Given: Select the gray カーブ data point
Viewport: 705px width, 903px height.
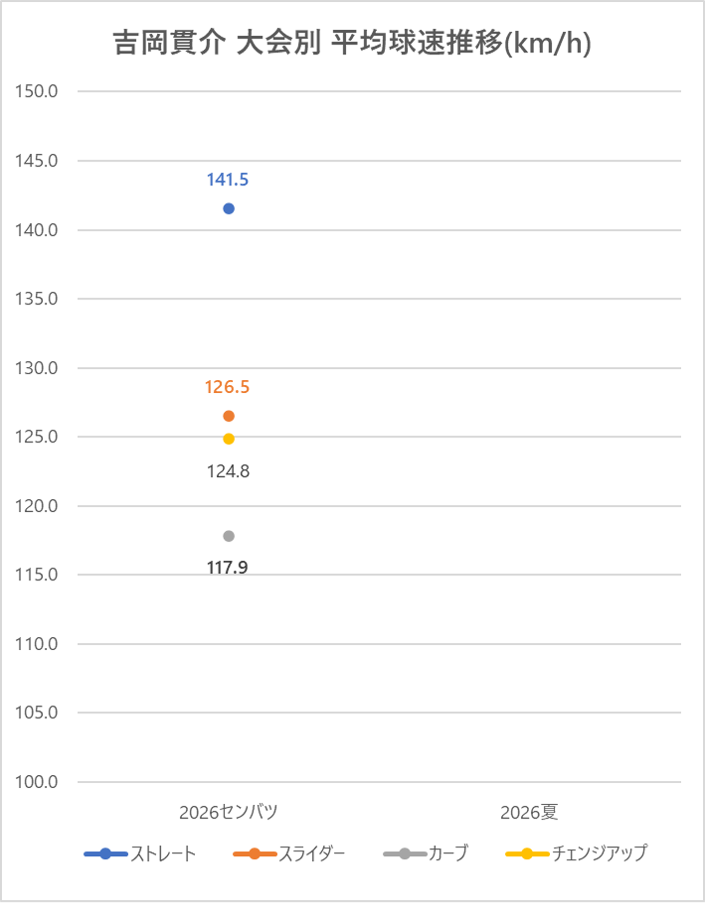Looking at the screenshot, I should pos(229,536).
